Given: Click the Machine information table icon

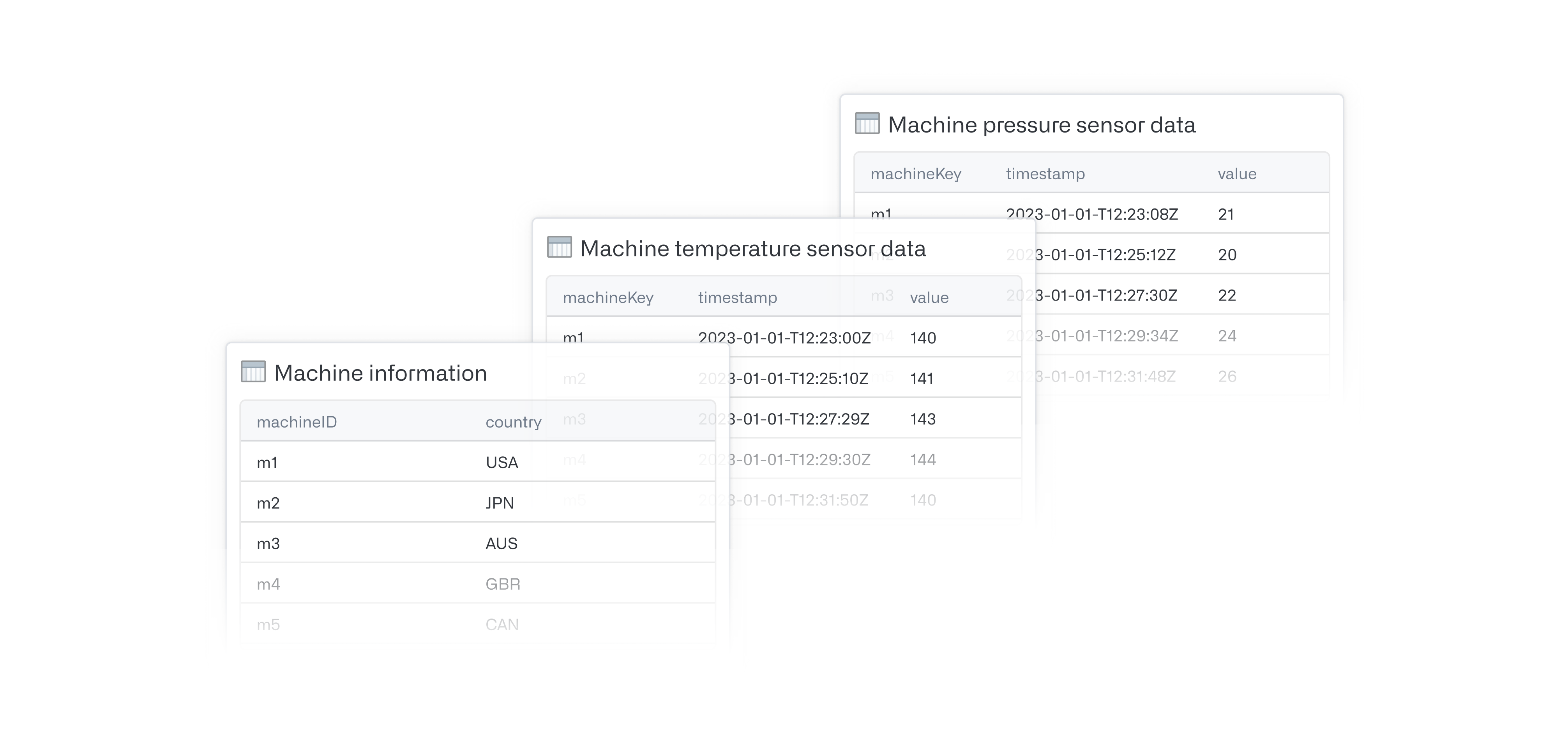Looking at the screenshot, I should coord(253,371).
